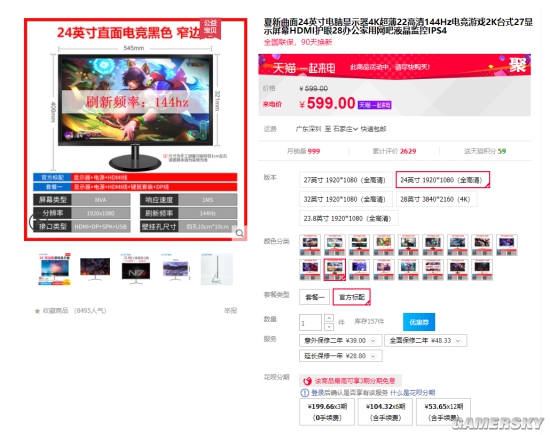Select the first color swatch in the top row
This screenshot has width=550, height=435.
pos(310,245)
